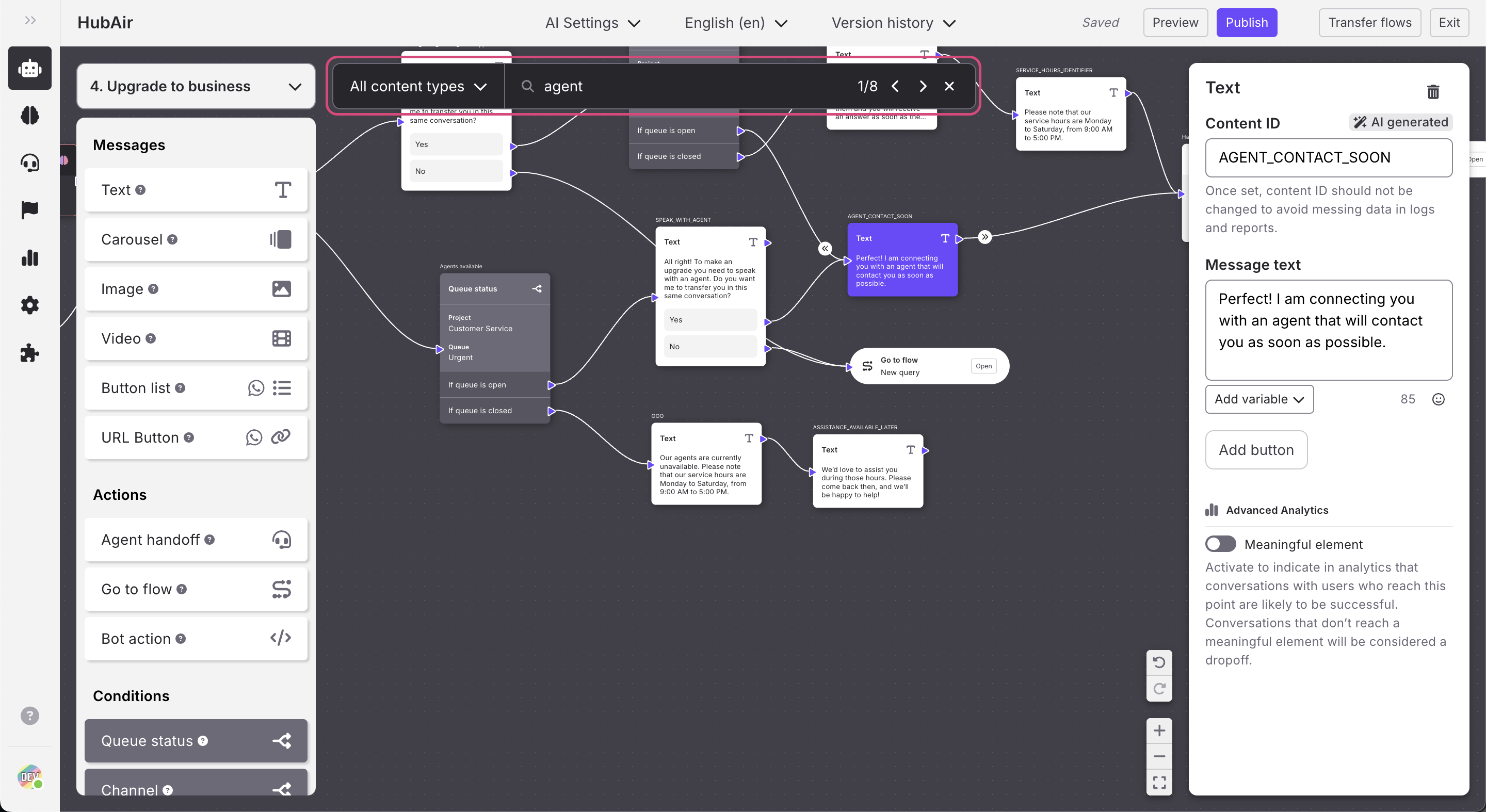Click the undo icon on canvas
Screen dimensions: 1486x812
tap(1159, 662)
